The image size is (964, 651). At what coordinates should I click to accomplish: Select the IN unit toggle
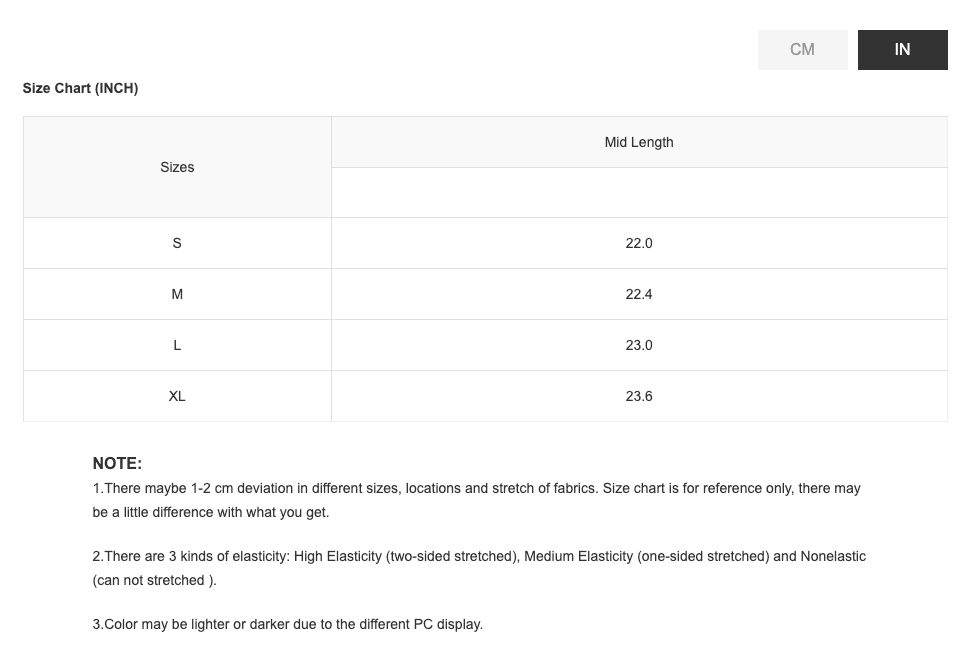(902, 50)
